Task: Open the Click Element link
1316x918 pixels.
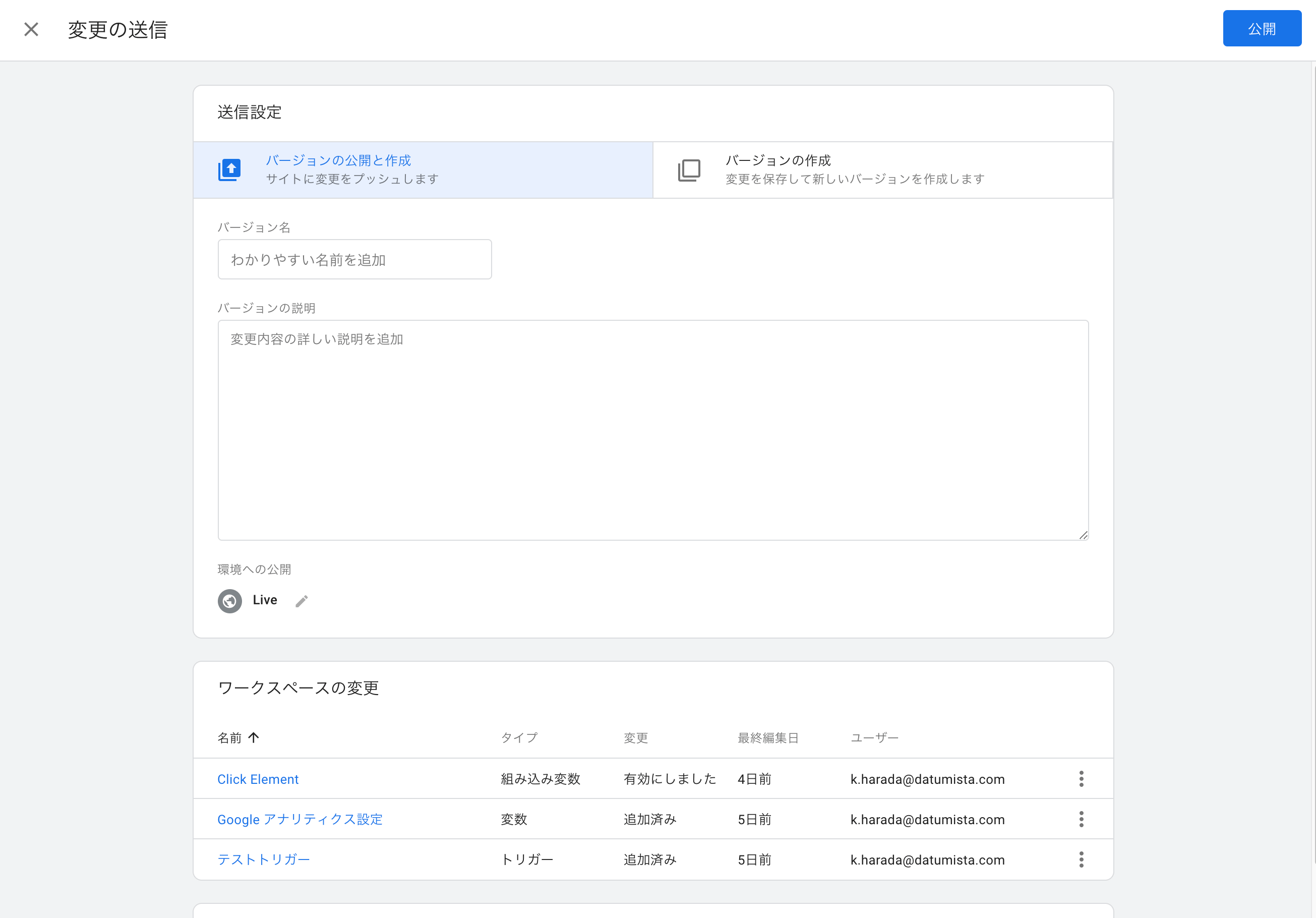Action: tap(258, 779)
